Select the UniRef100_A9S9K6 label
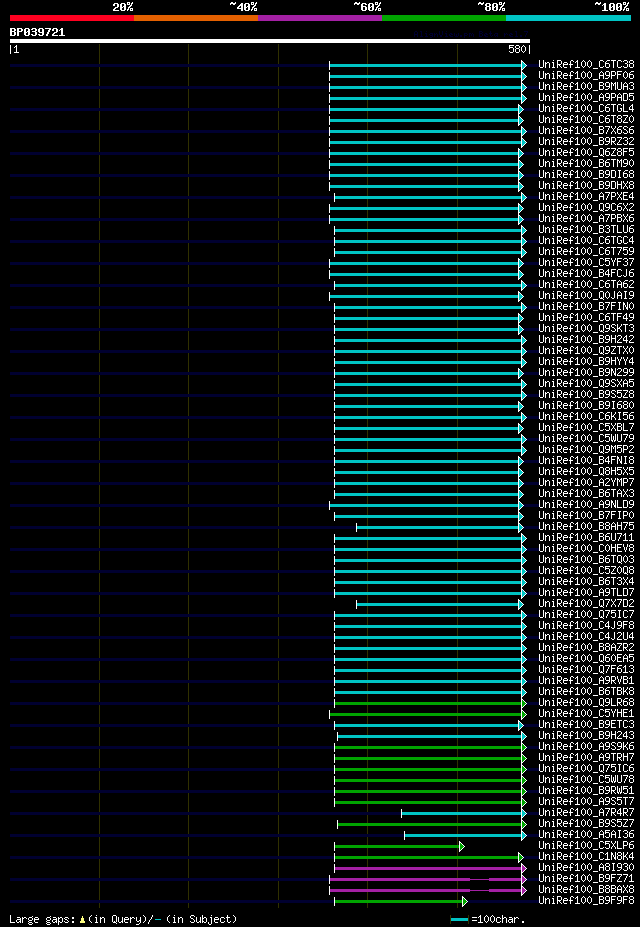The width and height of the screenshot is (640, 927). click(x=586, y=747)
